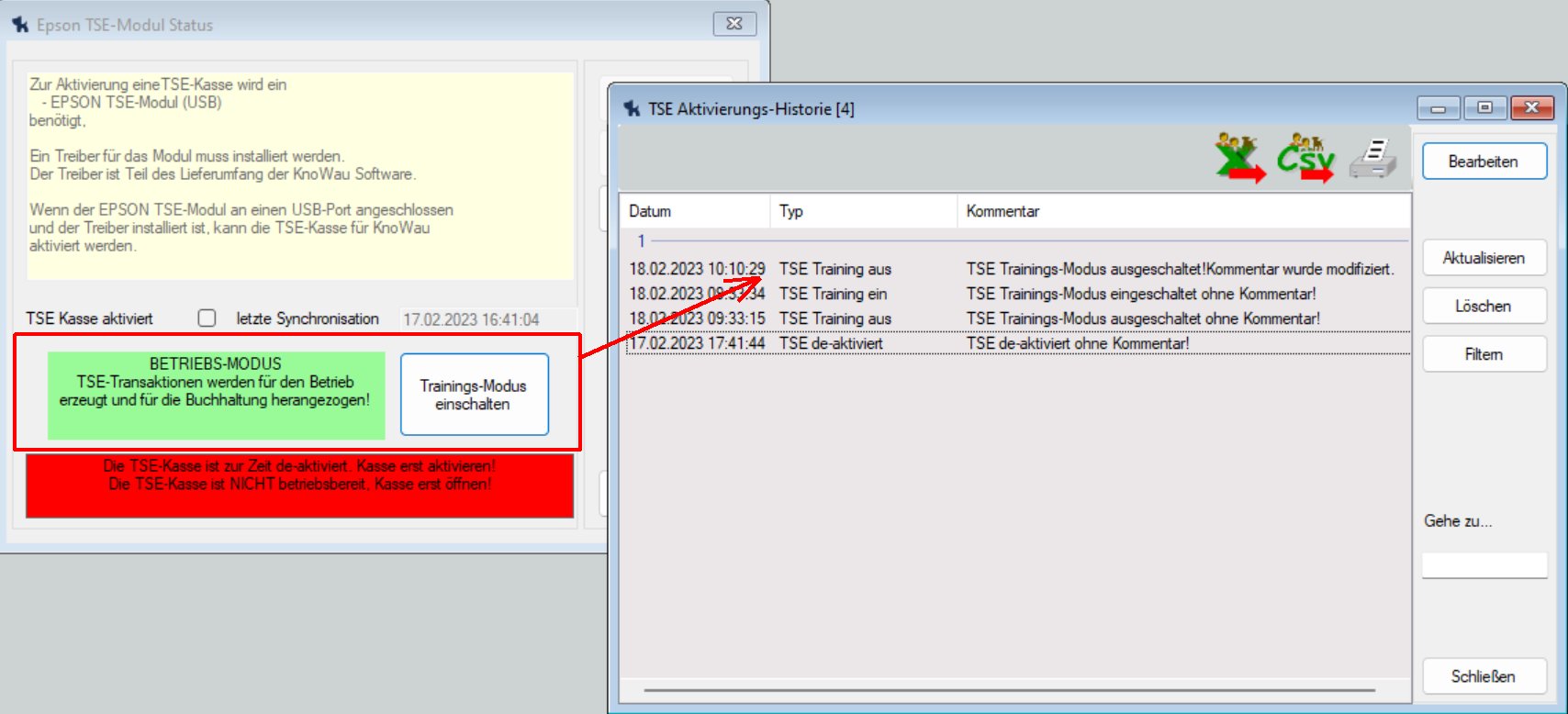The width and height of the screenshot is (1568, 714).
Task: Open the Filtern dialog
Action: click(1484, 354)
